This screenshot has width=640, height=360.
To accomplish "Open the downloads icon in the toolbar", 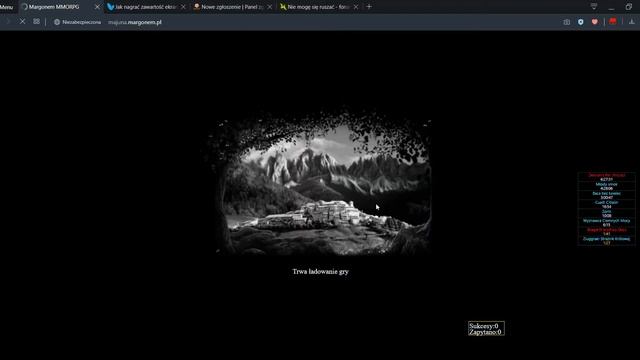I will click(631, 22).
